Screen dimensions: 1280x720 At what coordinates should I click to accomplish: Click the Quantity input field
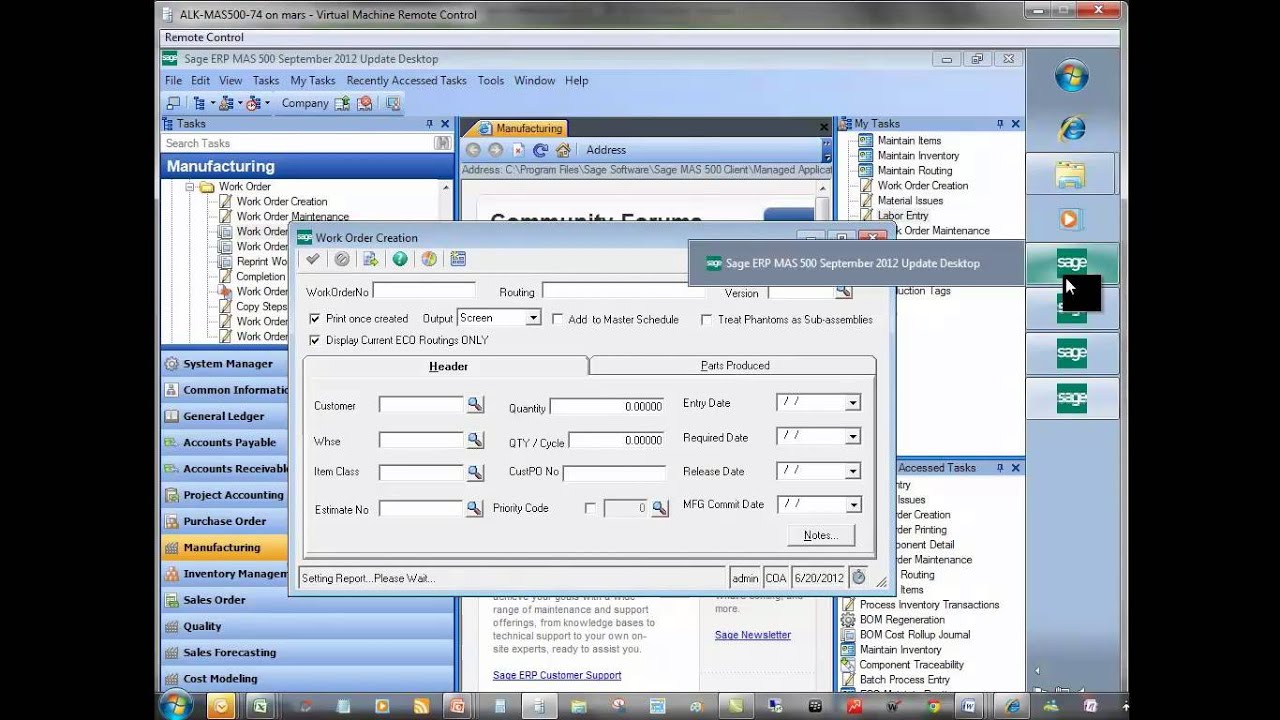pyautogui.click(x=607, y=407)
